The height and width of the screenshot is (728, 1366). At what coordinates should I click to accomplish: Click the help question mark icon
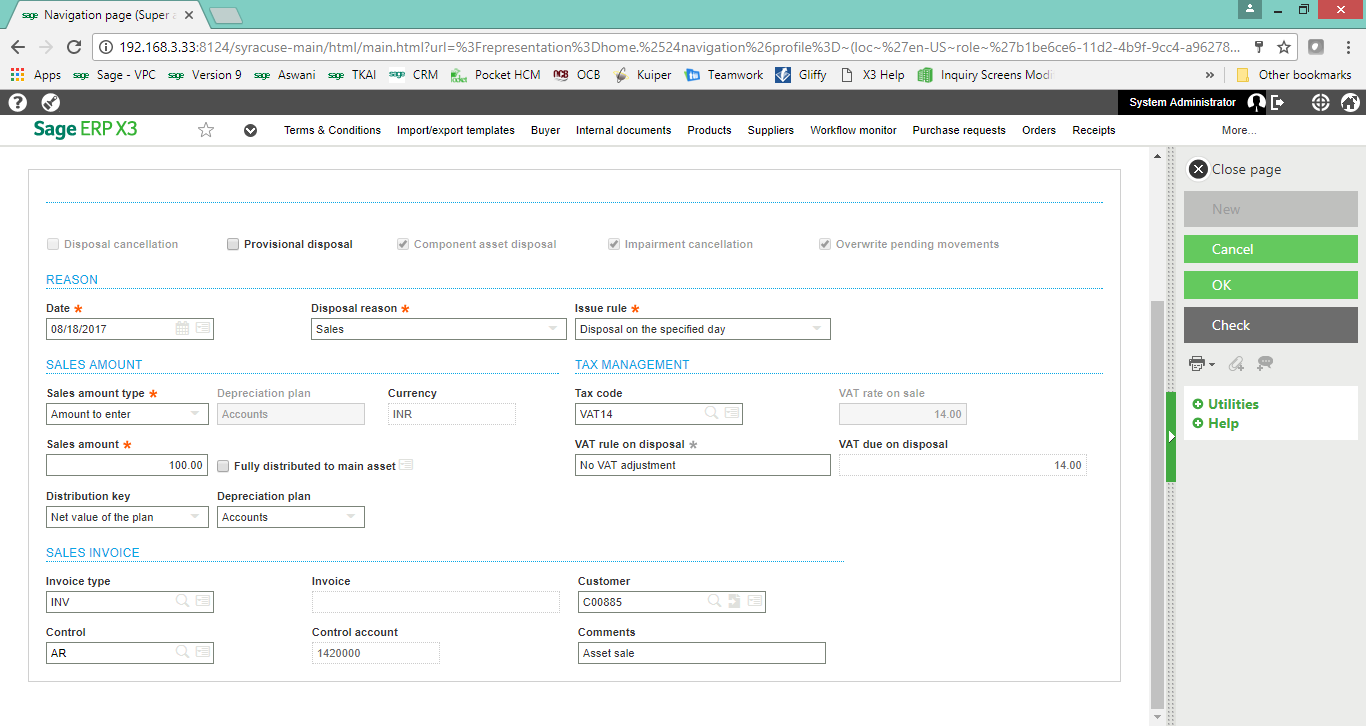tap(17, 102)
